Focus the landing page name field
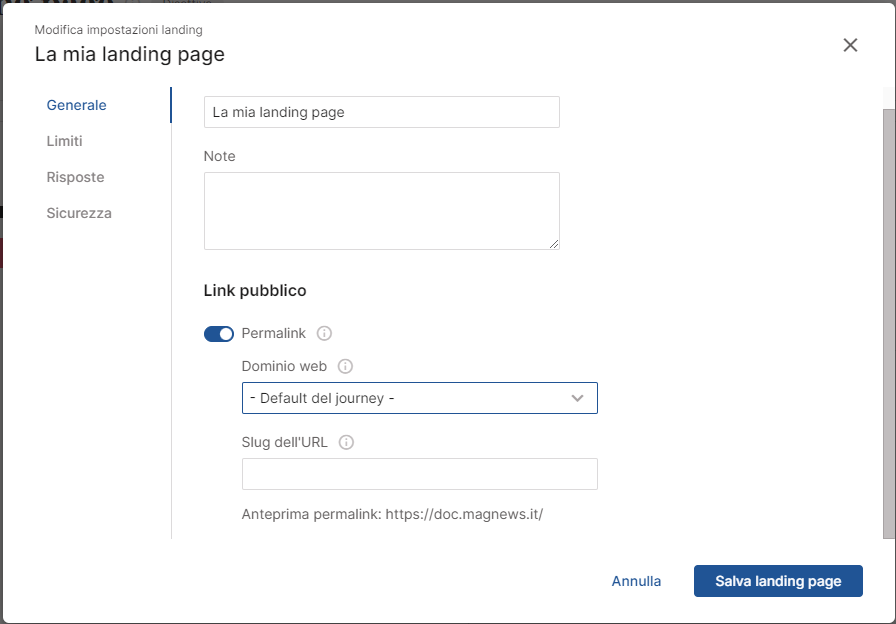Image resolution: width=896 pixels, height=624 pixels. pyautogui.click(x=381, y=112)
